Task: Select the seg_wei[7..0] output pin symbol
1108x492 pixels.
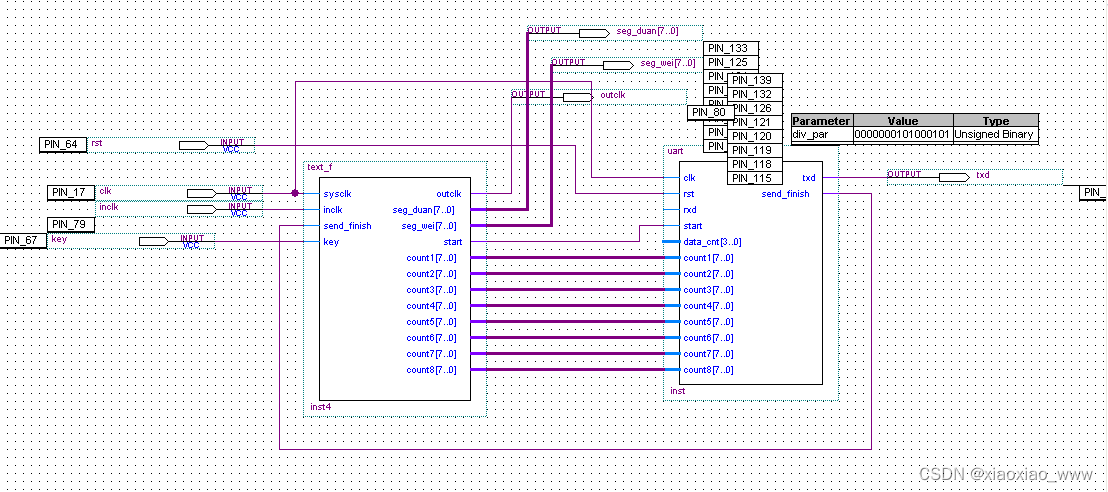Action: click(x=618, y=65)
